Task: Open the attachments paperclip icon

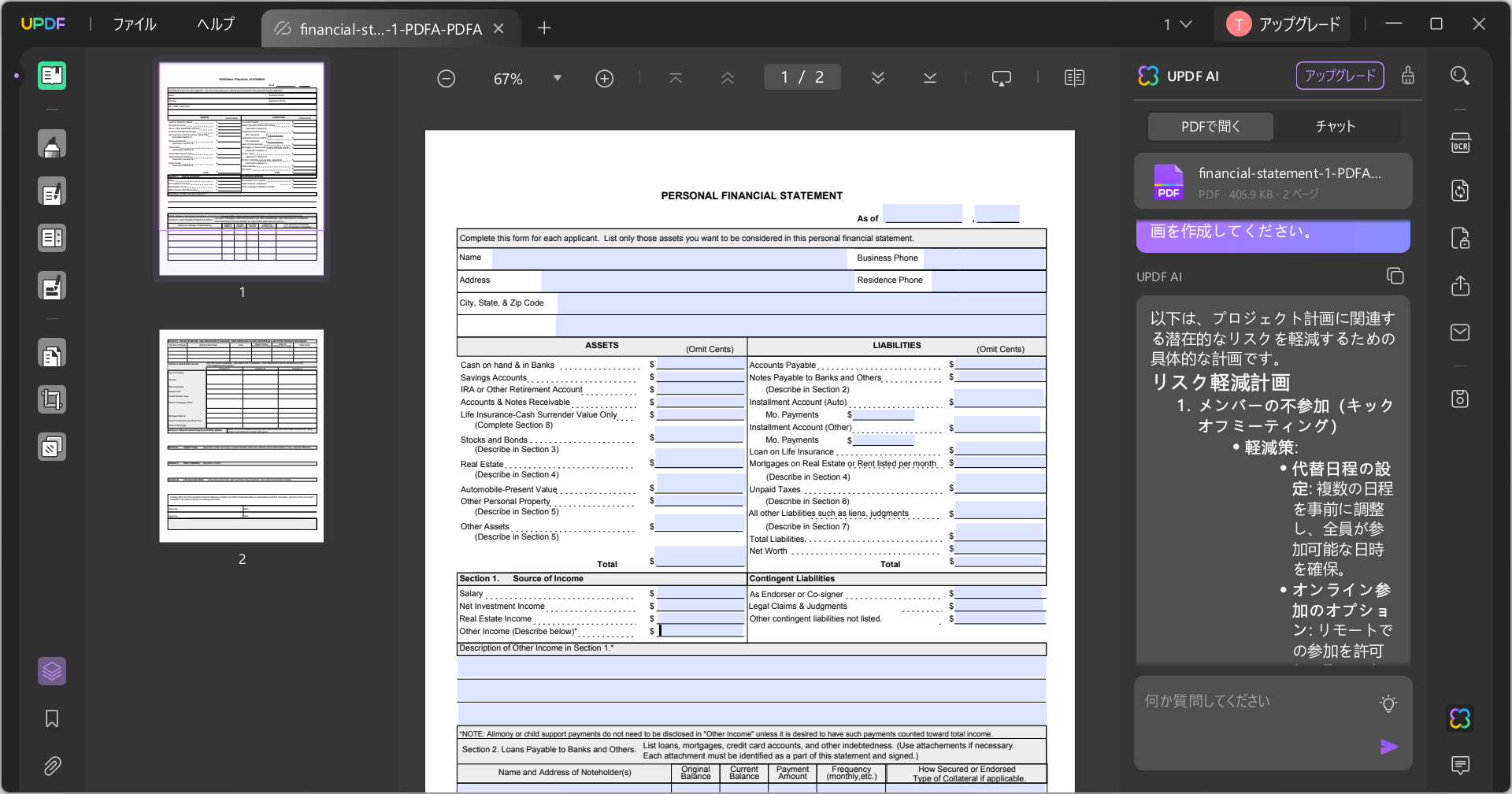Action: (52, 766)
